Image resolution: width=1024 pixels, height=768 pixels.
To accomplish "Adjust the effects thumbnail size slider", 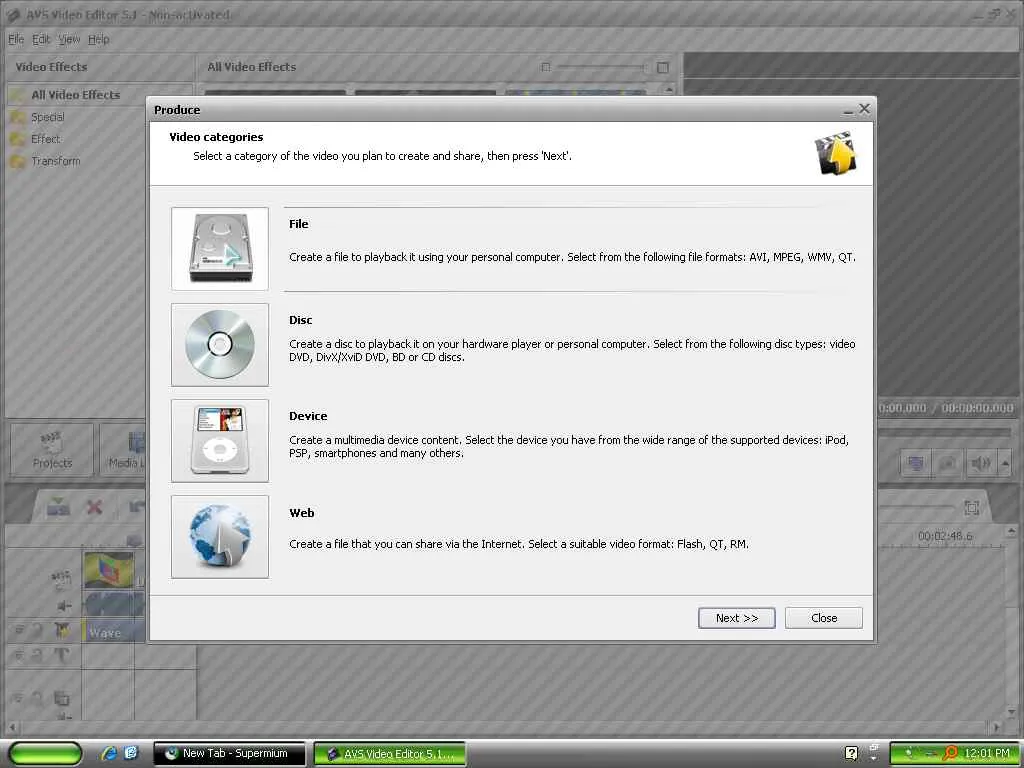I will pyautogui.click(x=600, y=67).
